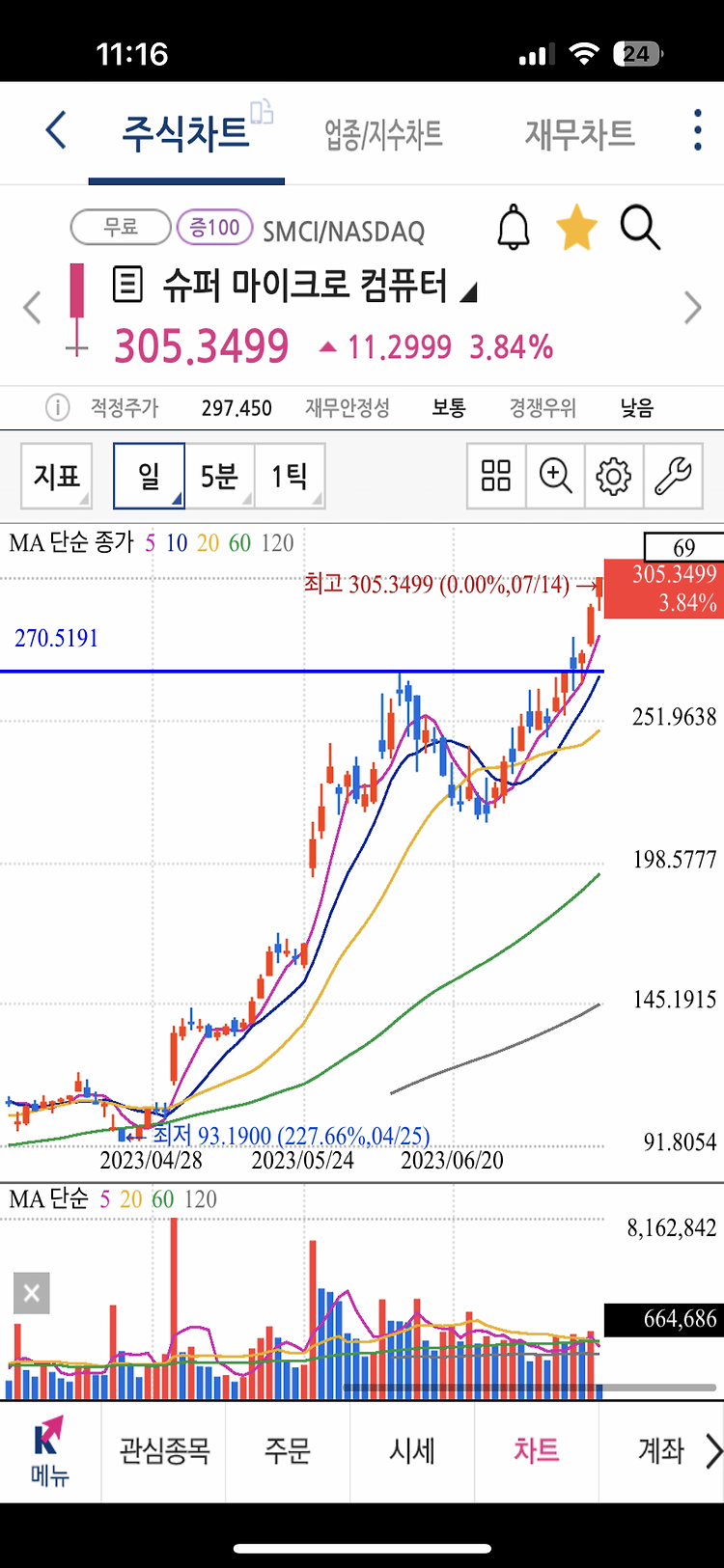Tap the 270.5191 horizontal line label
Image resolution: width=724 pixels, height=1568 pixels.
(x=56, y=638)
